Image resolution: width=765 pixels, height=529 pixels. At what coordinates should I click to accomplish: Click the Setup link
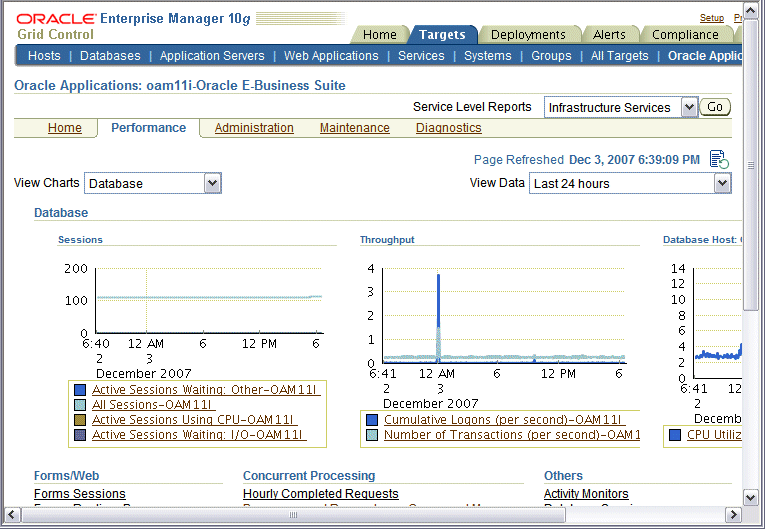click(712, 18)
